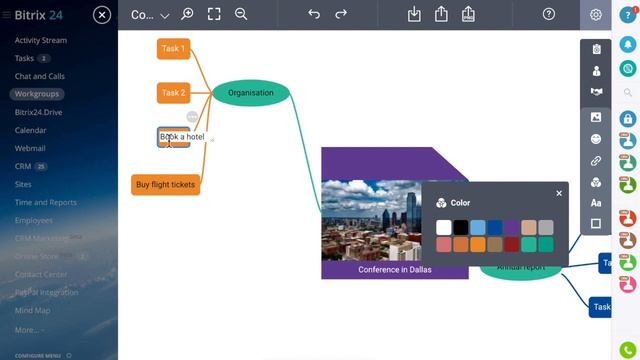Pick the white color swatch
Screen dimensions: 640x360
(444, 227)
